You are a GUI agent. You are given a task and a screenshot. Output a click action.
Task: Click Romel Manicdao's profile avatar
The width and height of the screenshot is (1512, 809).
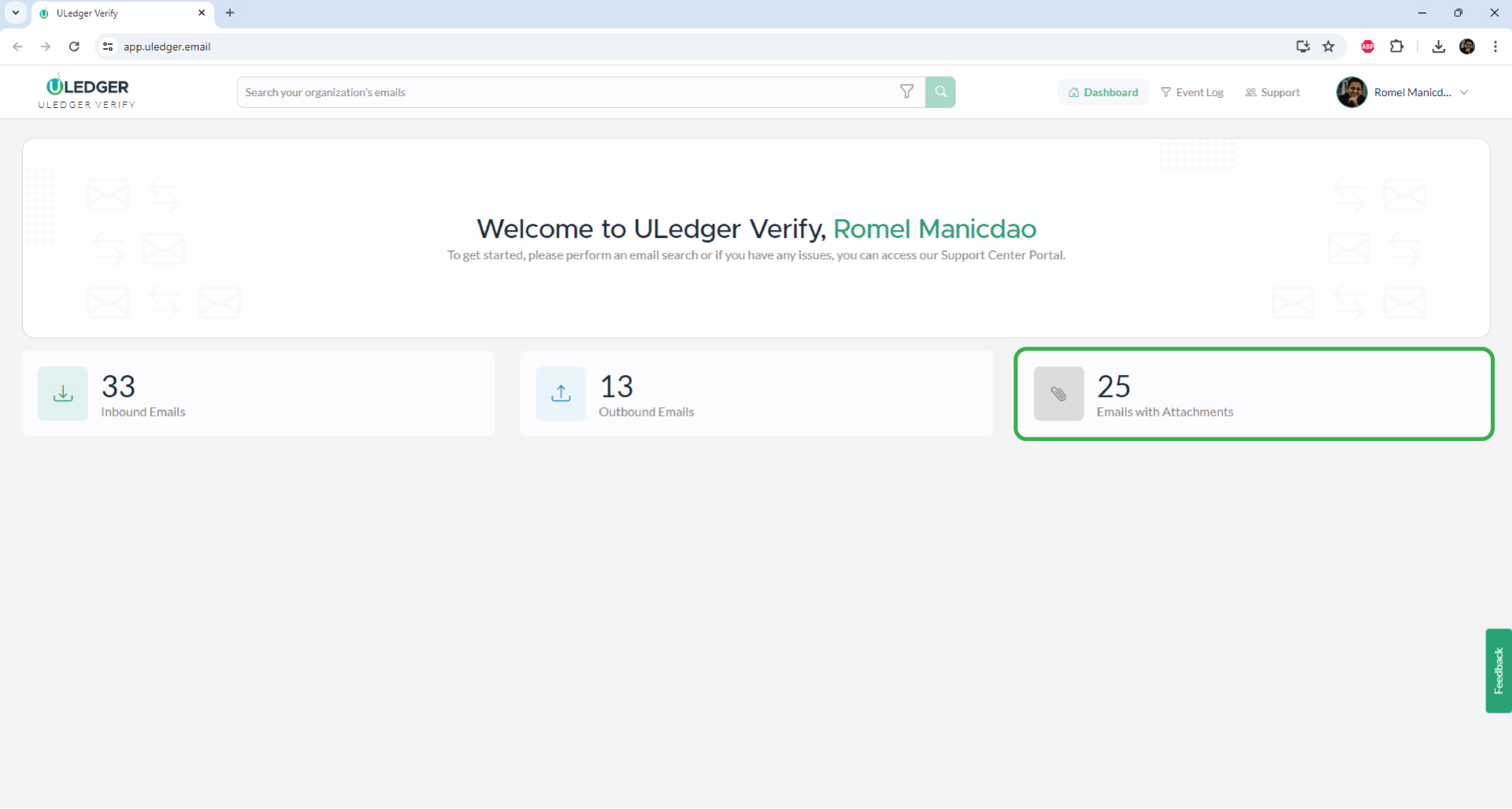[1351, 92]
